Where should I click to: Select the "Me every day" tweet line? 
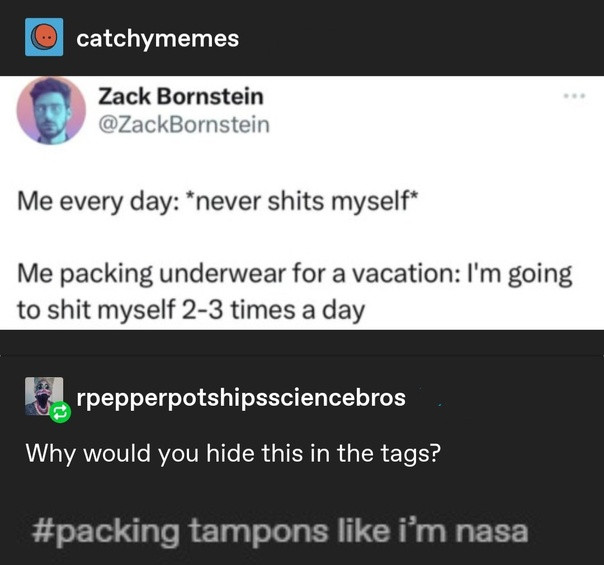(218, 201)
